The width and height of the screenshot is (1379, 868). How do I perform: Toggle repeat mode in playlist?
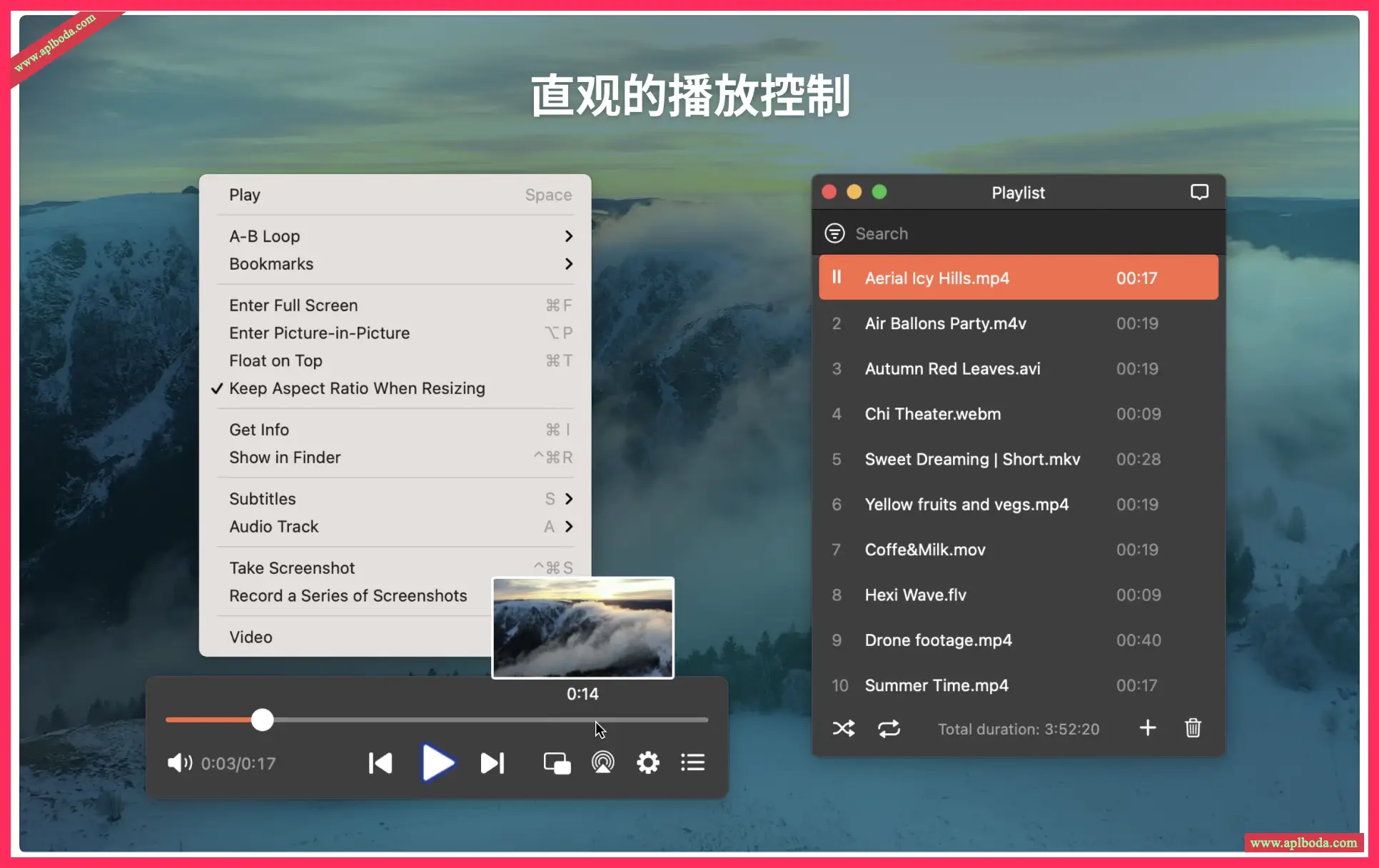coord(889,728)
